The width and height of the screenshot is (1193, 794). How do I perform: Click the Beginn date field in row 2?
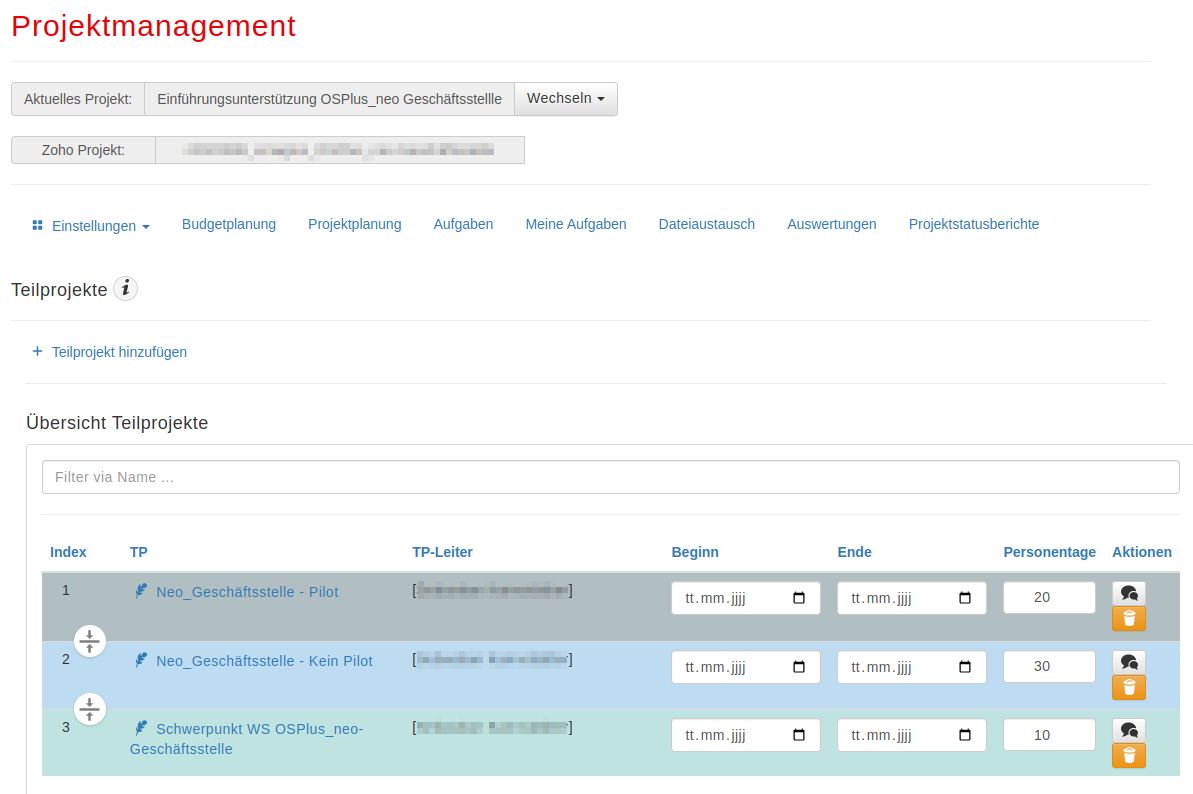tap(746, 667)
